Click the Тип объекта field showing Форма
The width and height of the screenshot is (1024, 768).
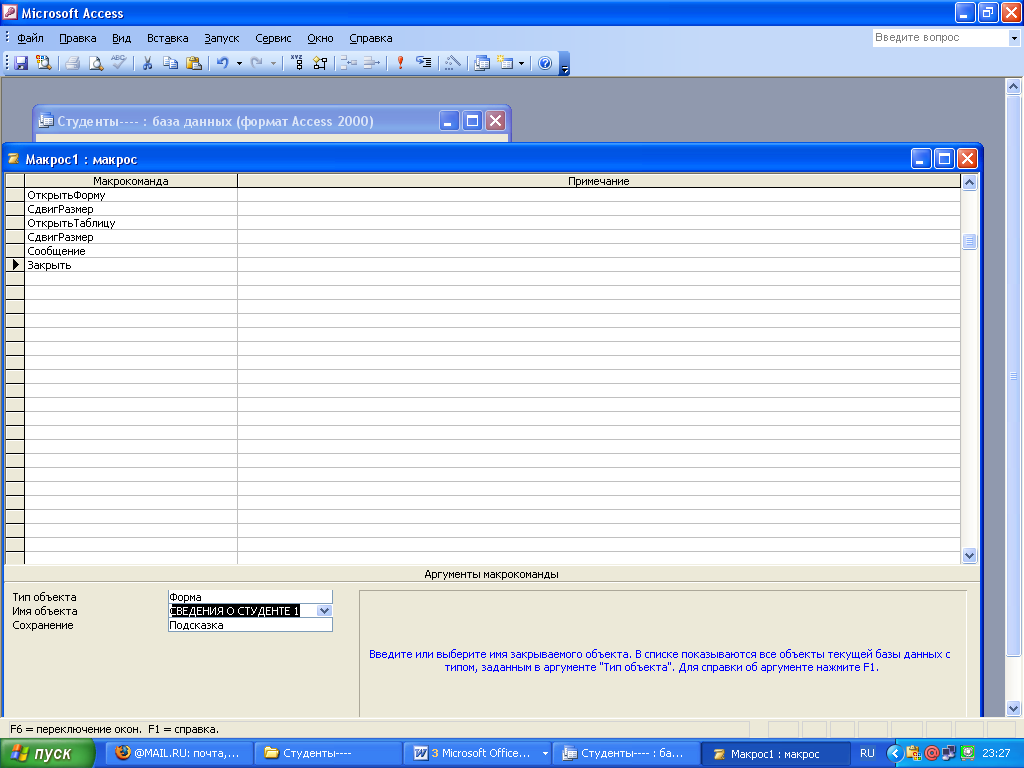tap(250, 597)
